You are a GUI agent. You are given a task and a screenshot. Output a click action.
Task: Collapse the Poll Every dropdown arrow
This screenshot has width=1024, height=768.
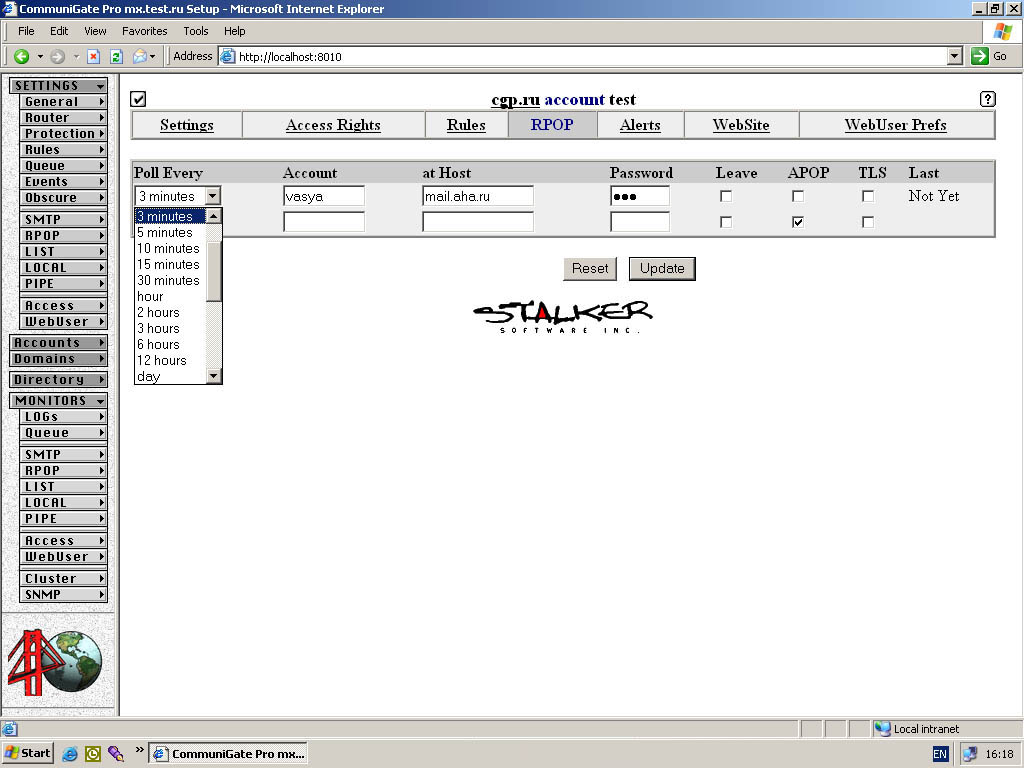click(x=213, y=196)
